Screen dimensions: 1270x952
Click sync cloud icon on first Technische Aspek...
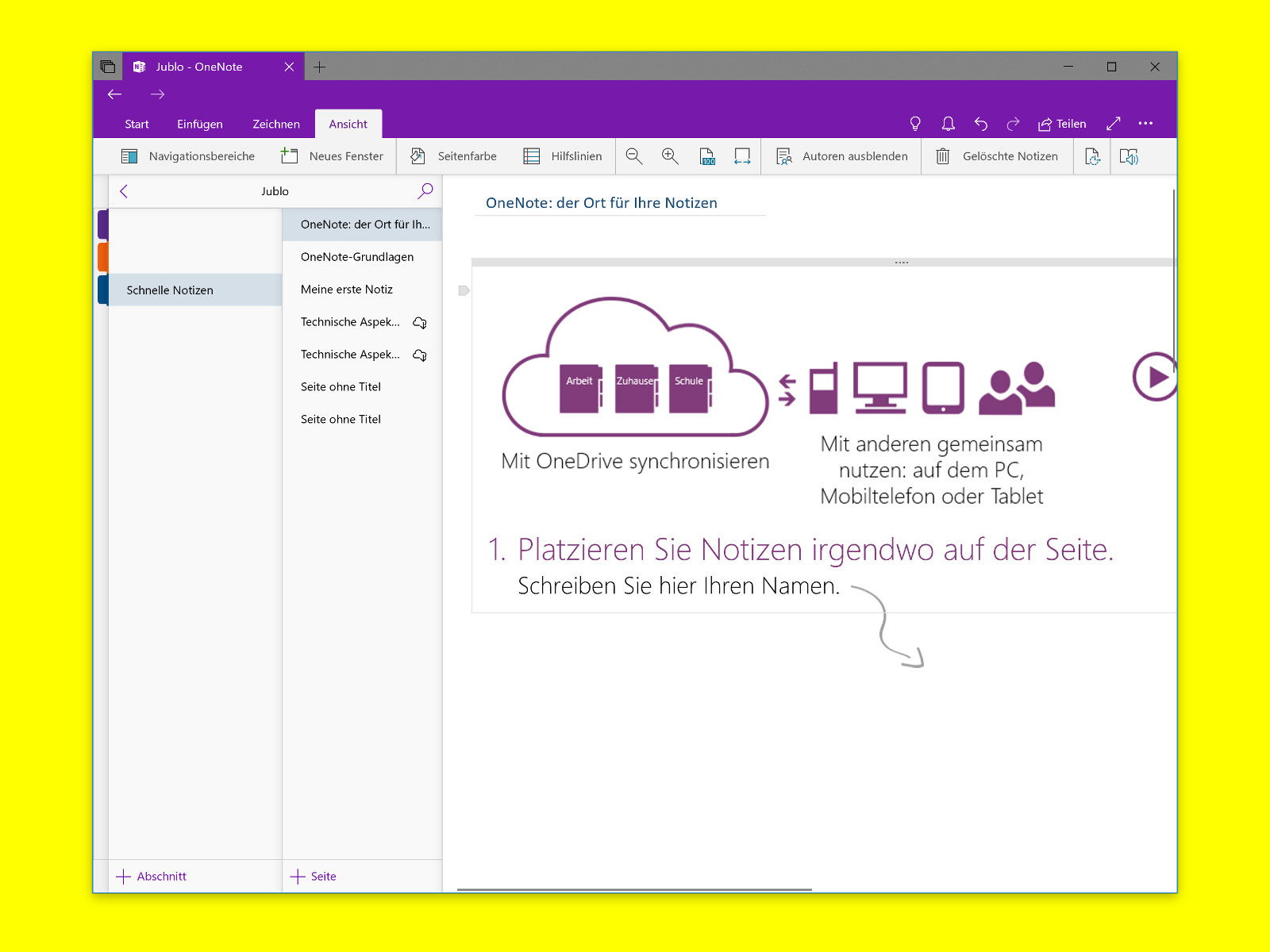point(420,322)
